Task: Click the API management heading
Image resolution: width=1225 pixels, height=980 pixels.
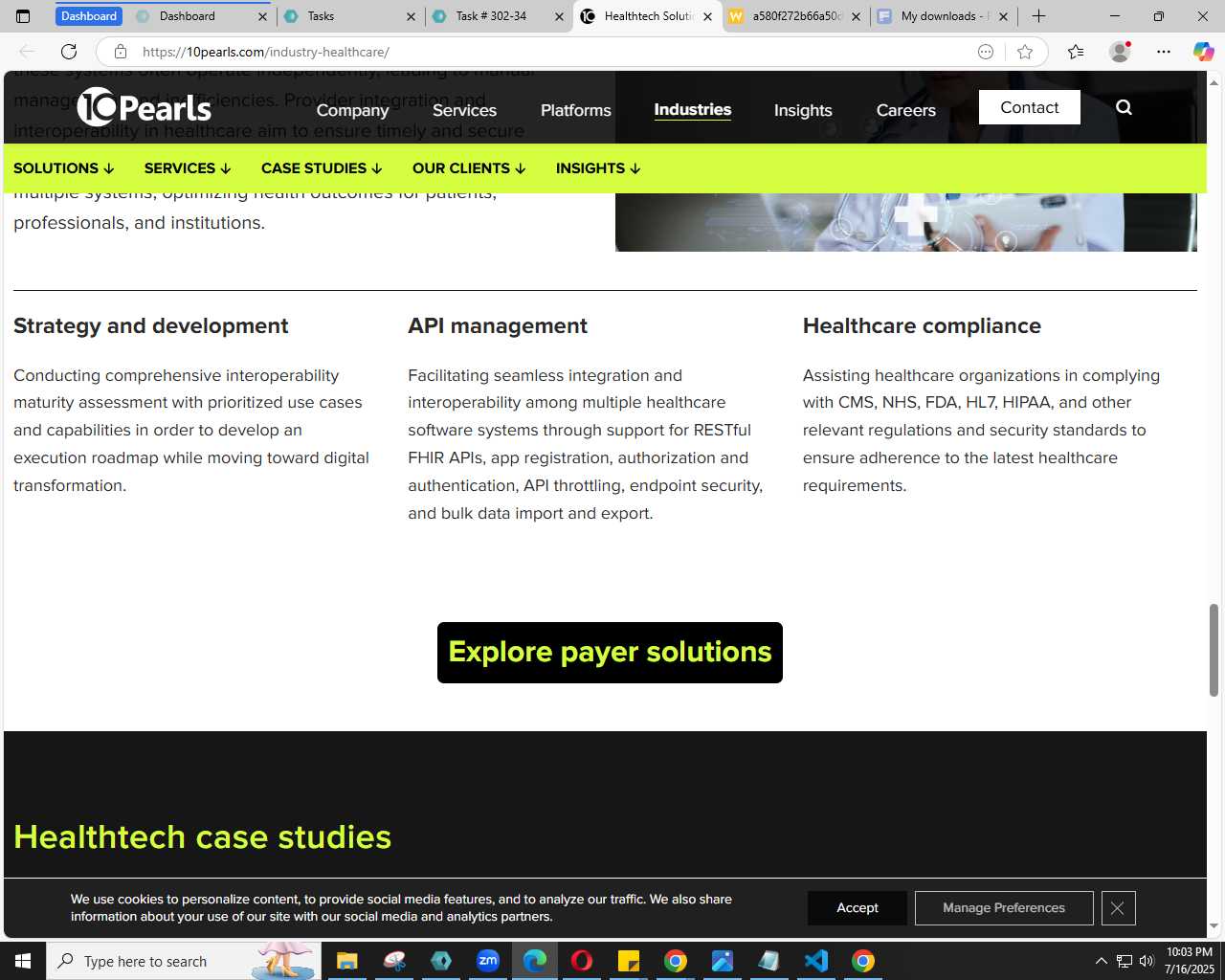Action: pyautogui.click(x=498, y=326)
